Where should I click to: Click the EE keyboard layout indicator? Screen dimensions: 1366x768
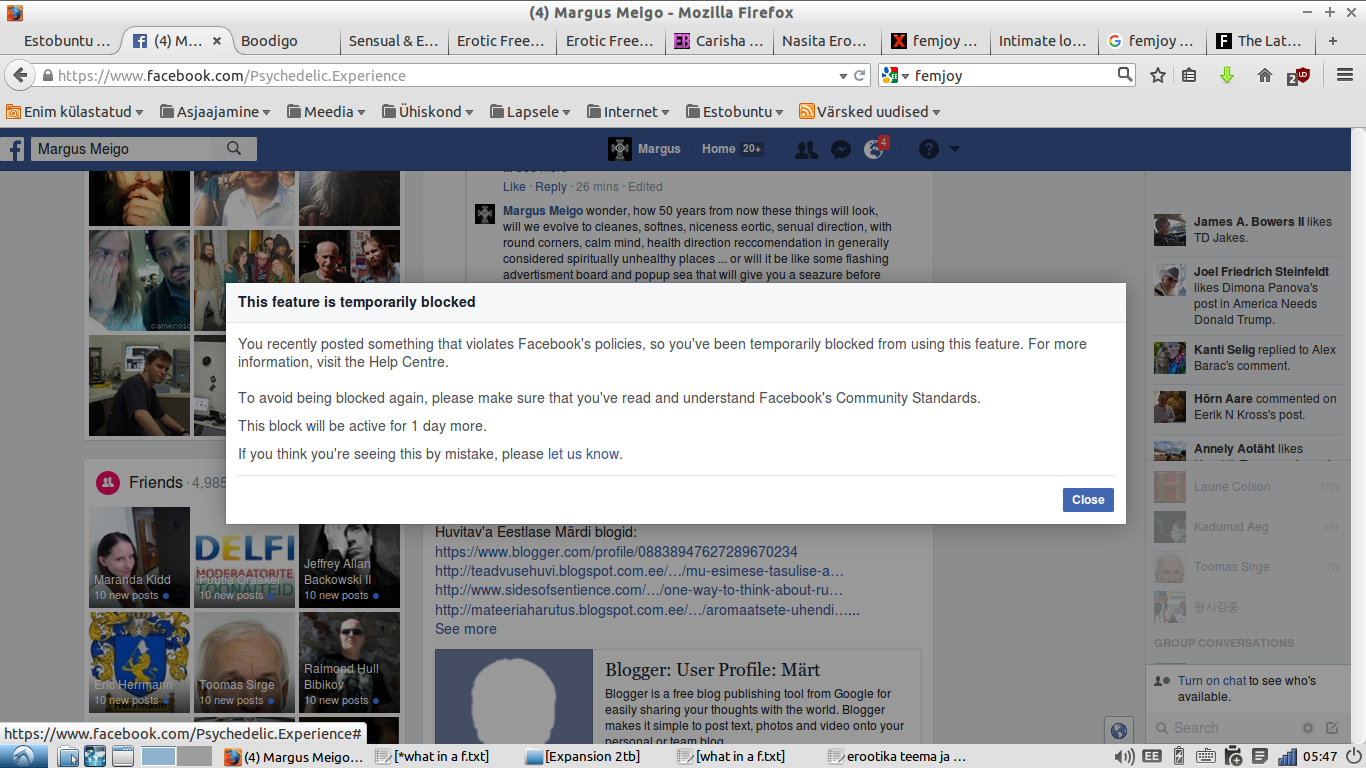tap(1152, 756)
